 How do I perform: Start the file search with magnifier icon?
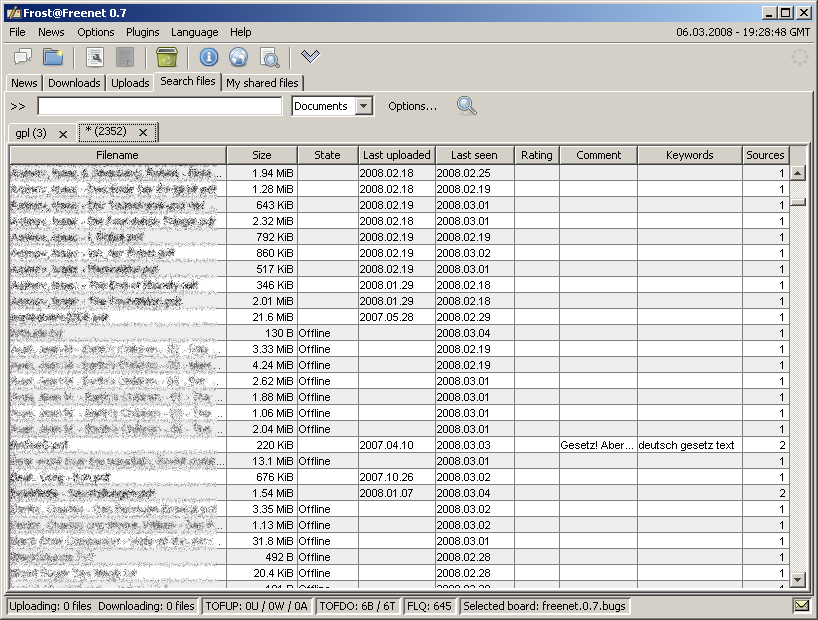[466, 106]
